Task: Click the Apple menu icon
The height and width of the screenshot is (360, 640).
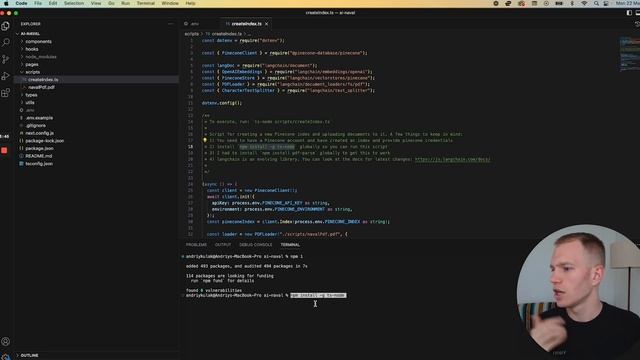Action: [6, 3]
